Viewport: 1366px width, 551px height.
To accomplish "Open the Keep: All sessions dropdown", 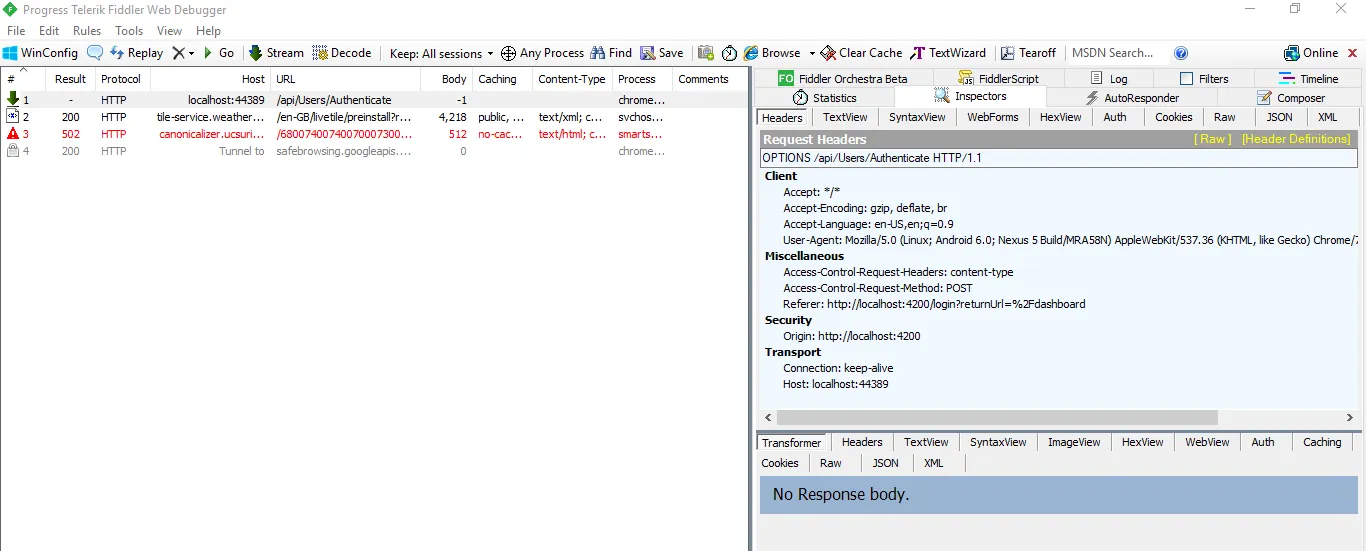I will click(441, 53).
